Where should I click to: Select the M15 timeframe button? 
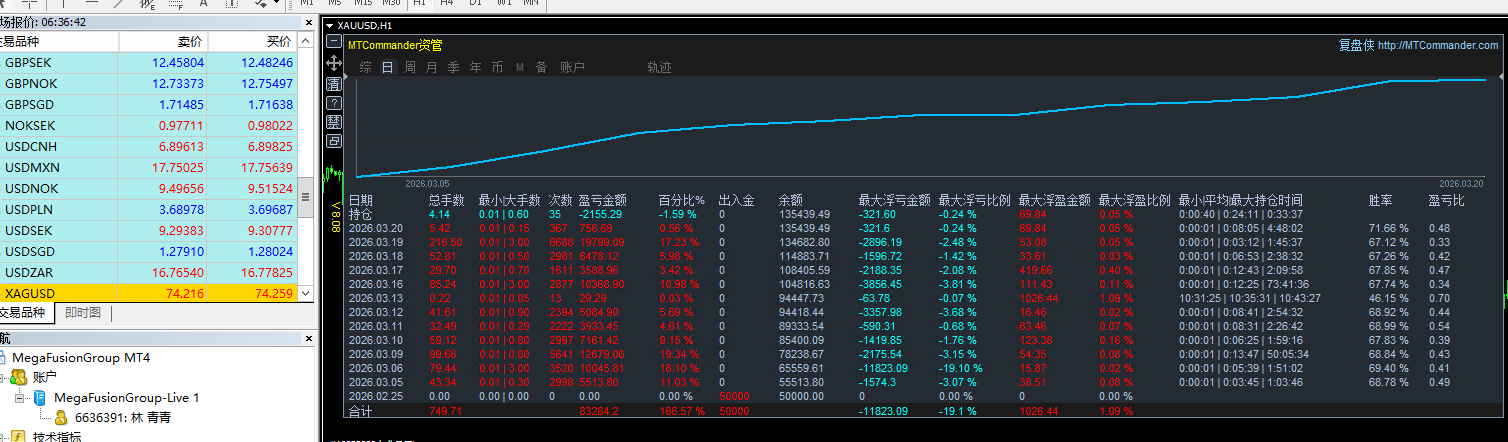pyautogui.click(x=363, y=3)
